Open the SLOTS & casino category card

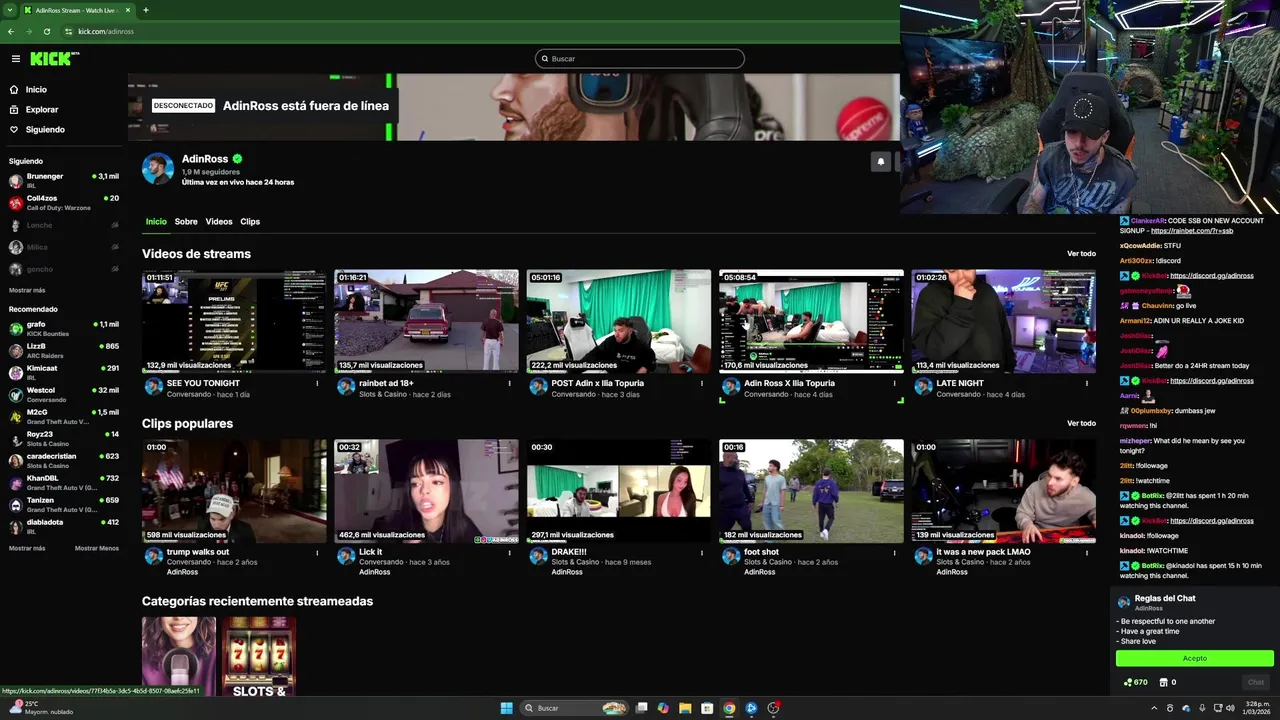point(259,656)
